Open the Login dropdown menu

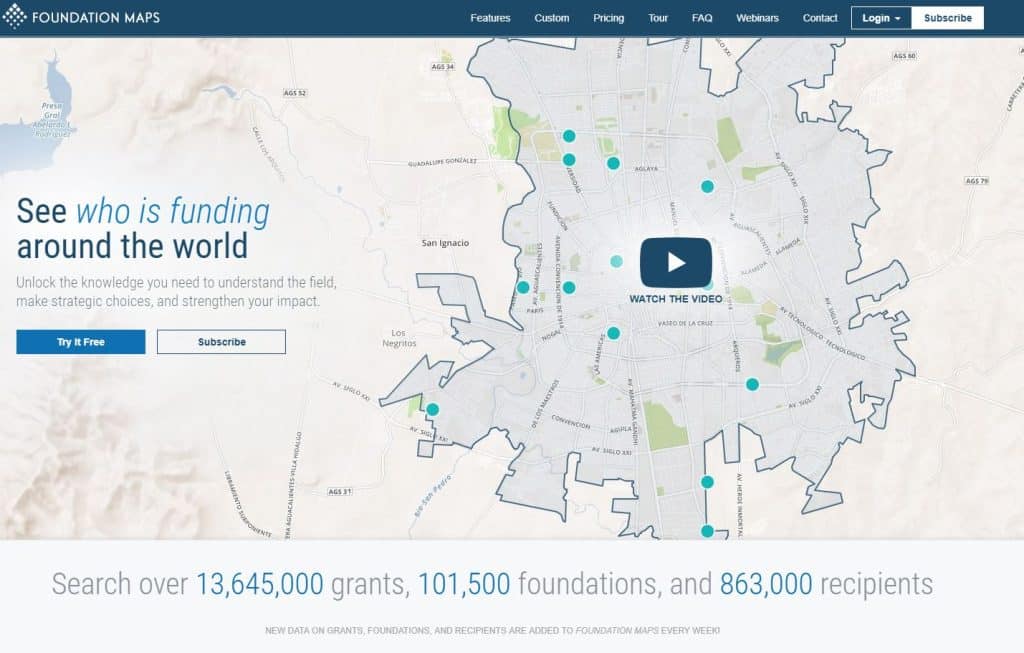[879, 17]
